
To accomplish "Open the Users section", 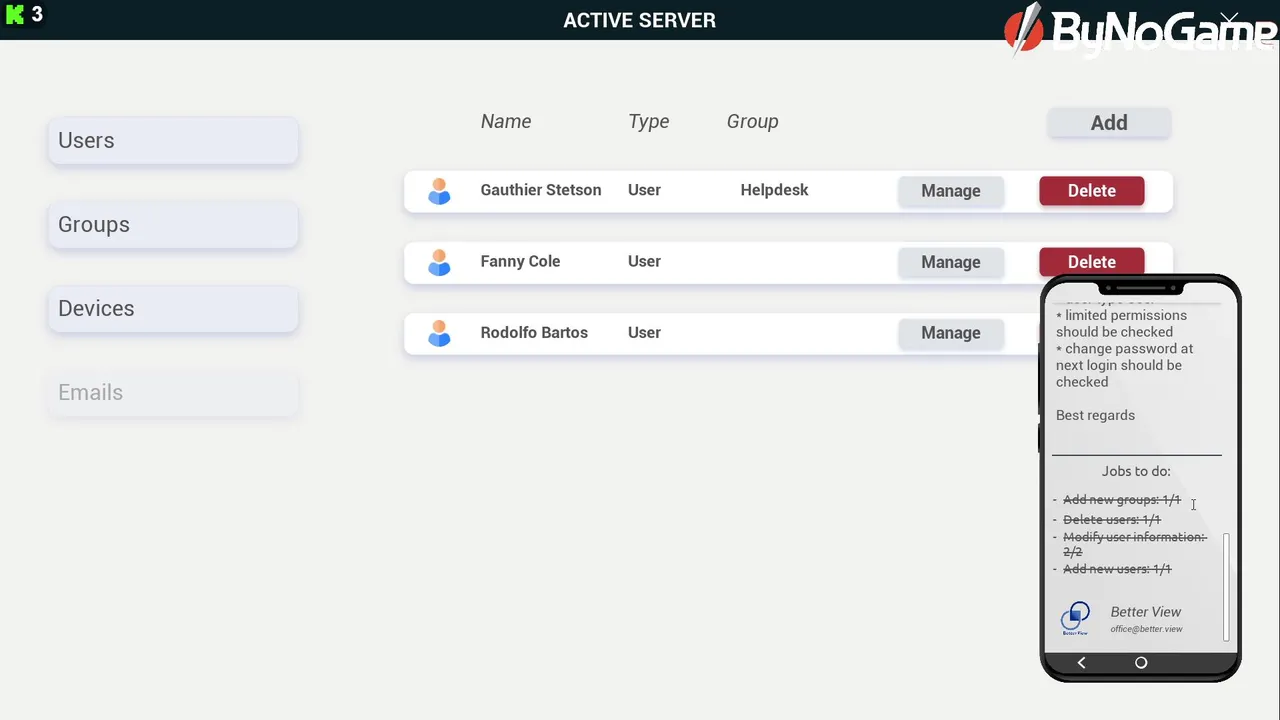I will [173, 141].
